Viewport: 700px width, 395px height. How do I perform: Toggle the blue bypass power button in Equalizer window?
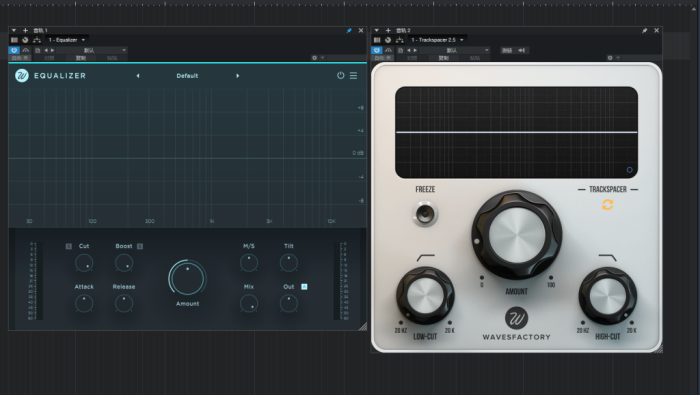pos(14,50)
